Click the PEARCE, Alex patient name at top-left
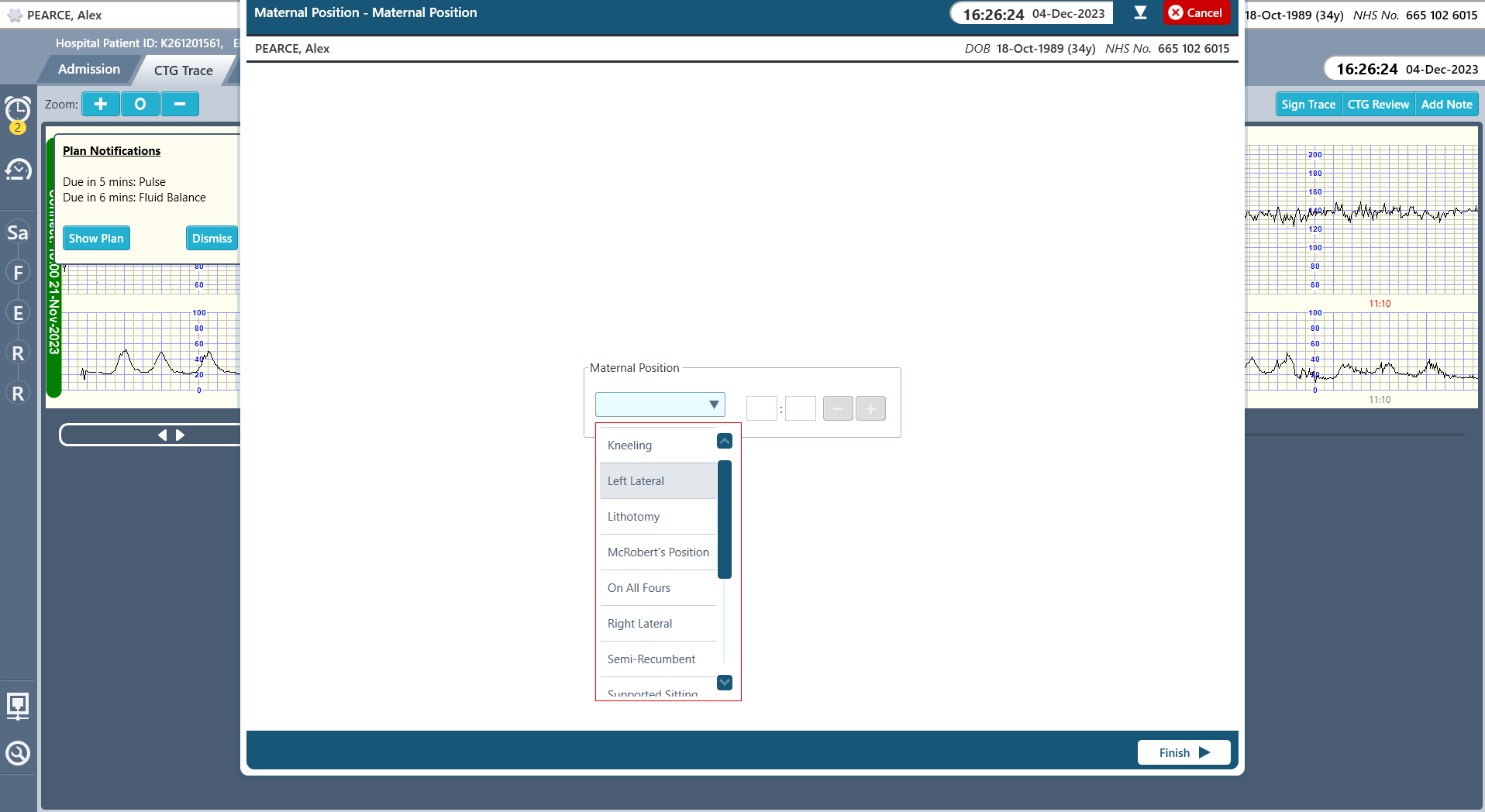The image size is (1485, 812). point(64,15)
